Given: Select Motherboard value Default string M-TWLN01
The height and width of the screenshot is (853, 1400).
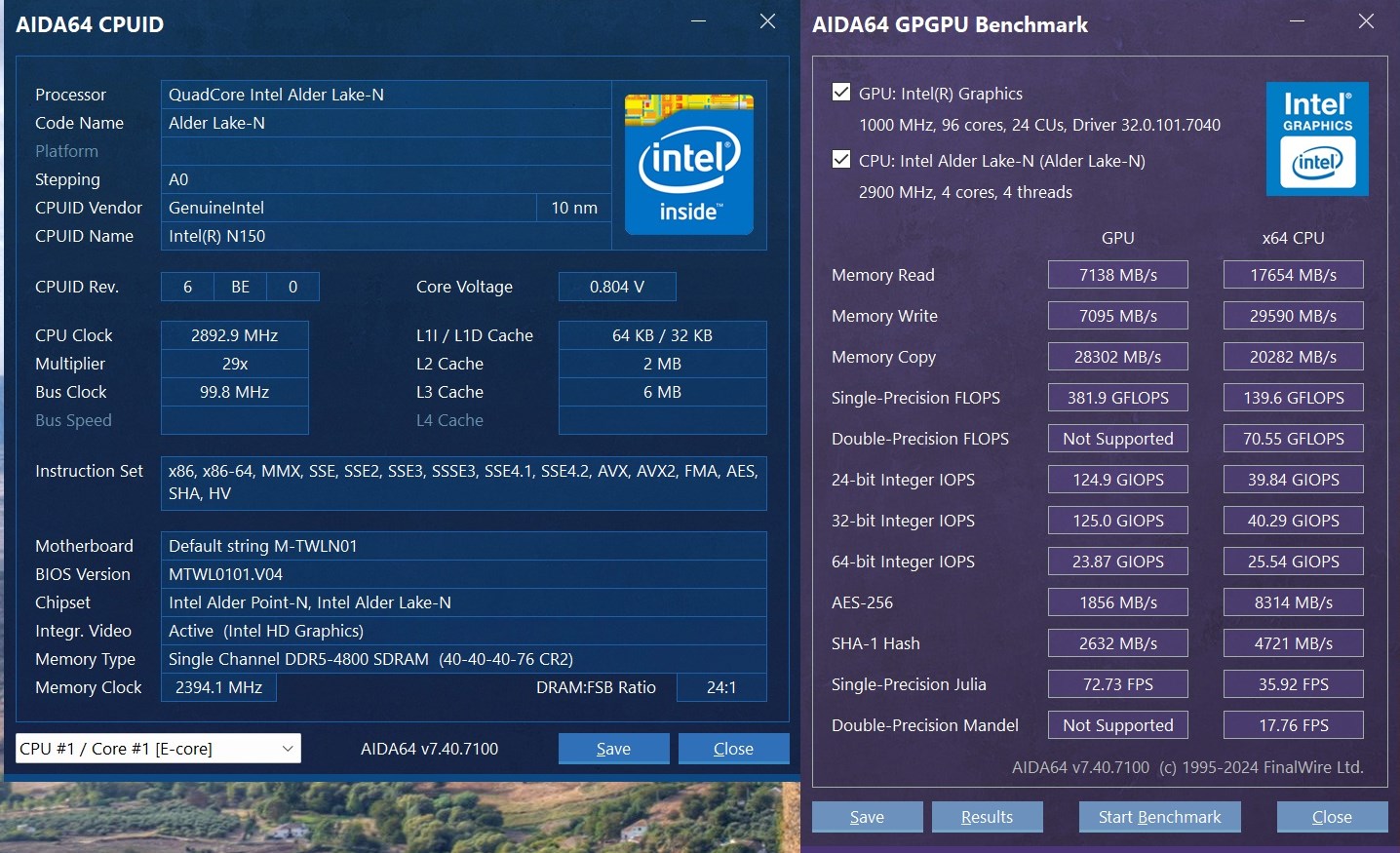Looking at the screenshot, I should [x=464, y=546].
